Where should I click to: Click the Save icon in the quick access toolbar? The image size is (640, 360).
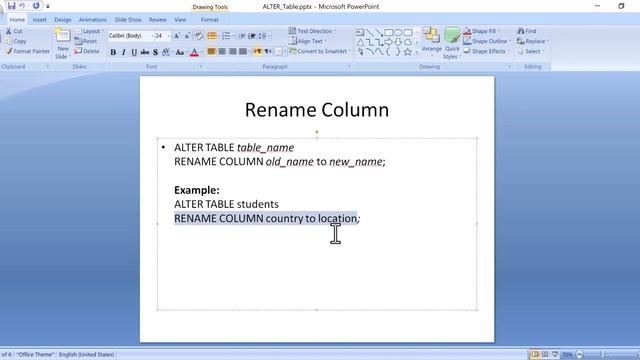[11, 6]
